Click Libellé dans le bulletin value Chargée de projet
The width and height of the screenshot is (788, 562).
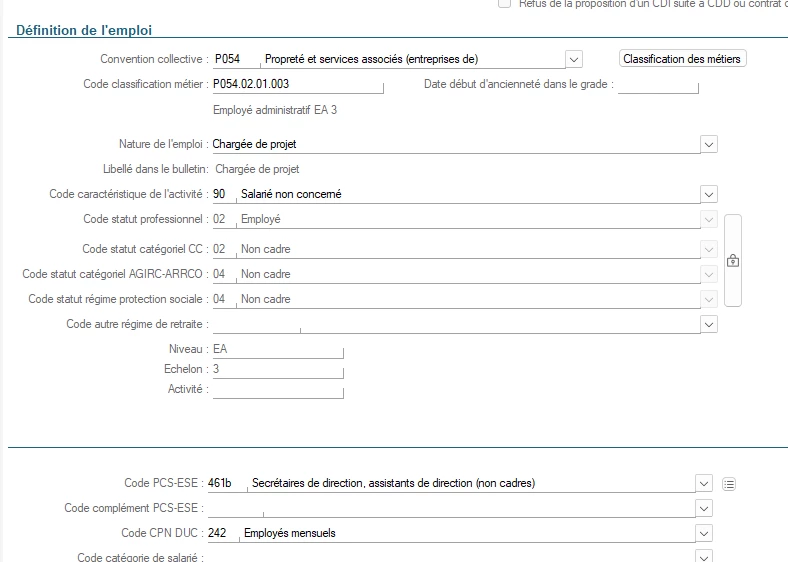click(x=257, y=169)
